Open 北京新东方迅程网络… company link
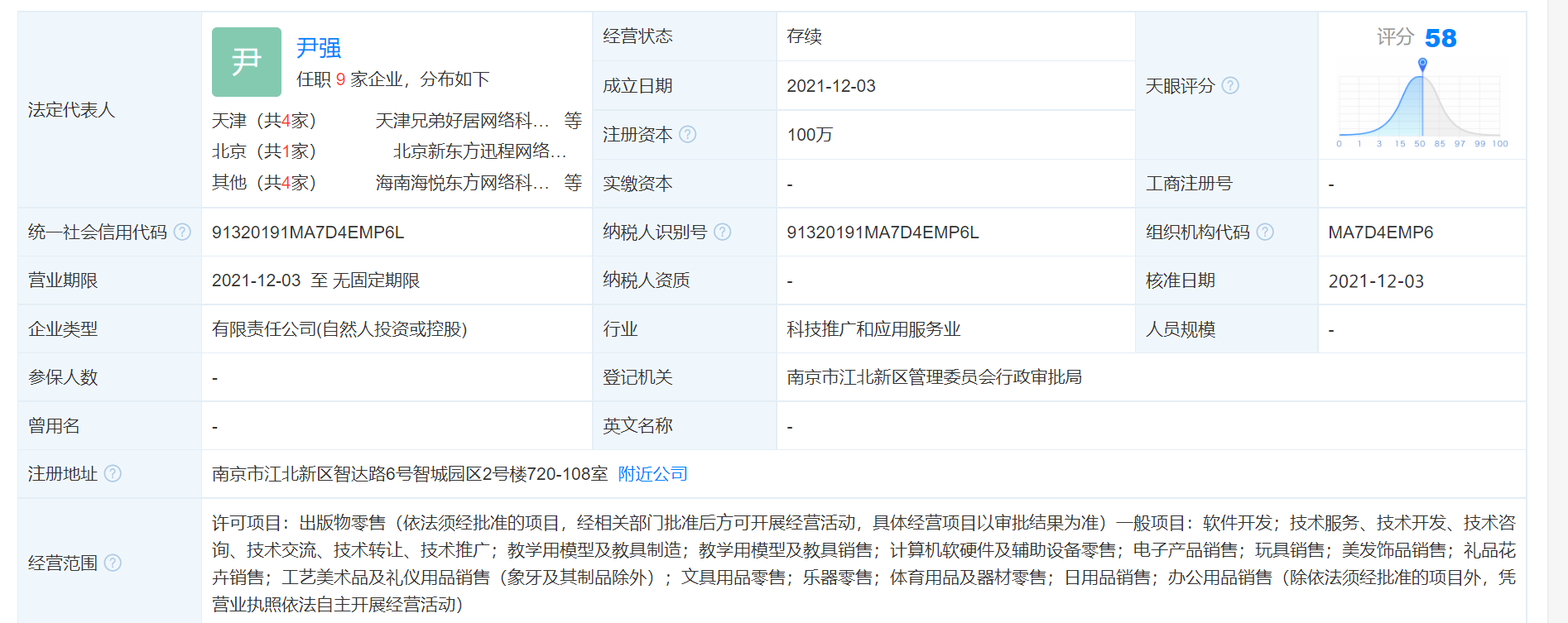 coord(479,151)
